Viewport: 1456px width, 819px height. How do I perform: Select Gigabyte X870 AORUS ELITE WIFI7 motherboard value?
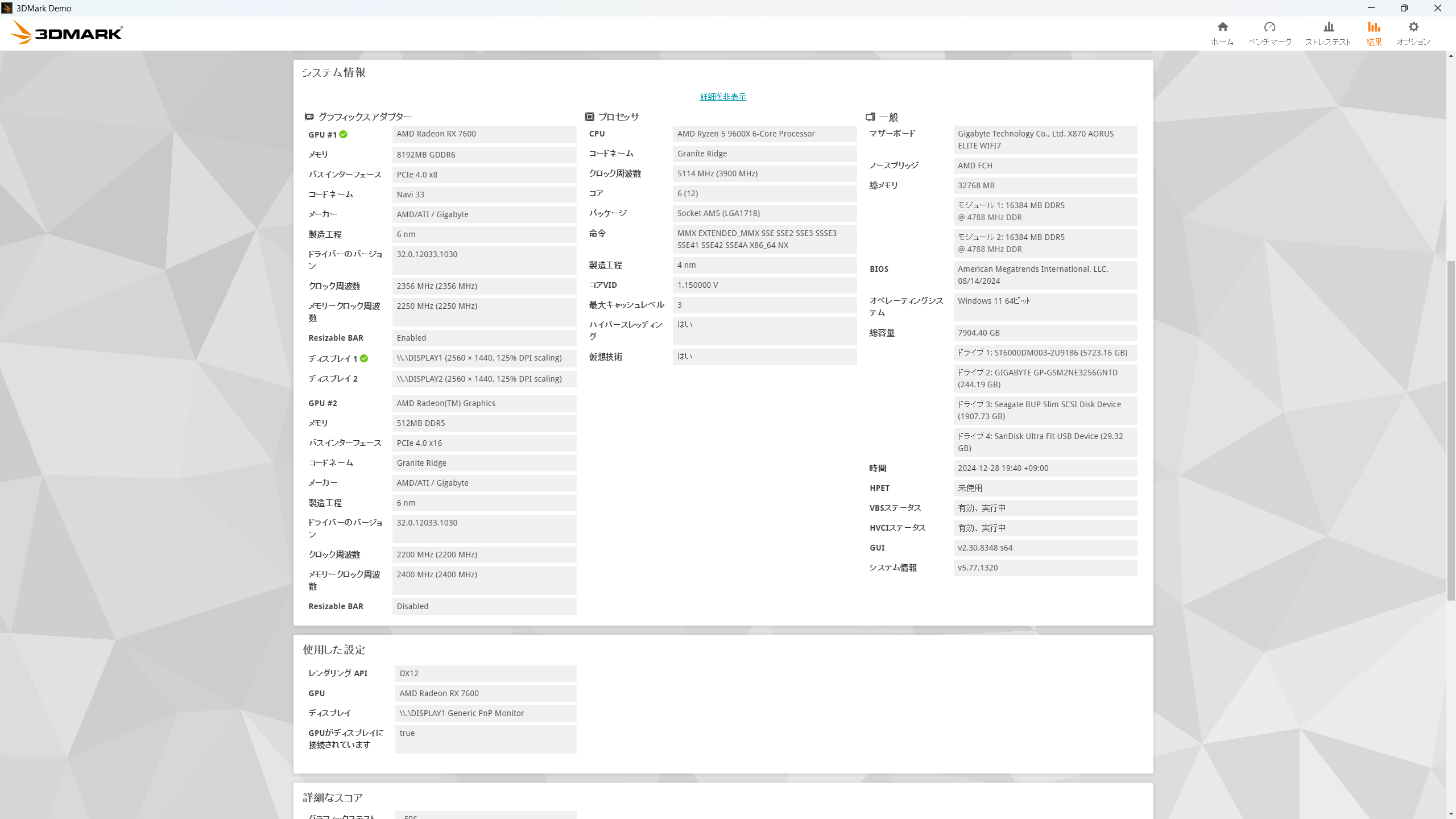coord(1045,140)
